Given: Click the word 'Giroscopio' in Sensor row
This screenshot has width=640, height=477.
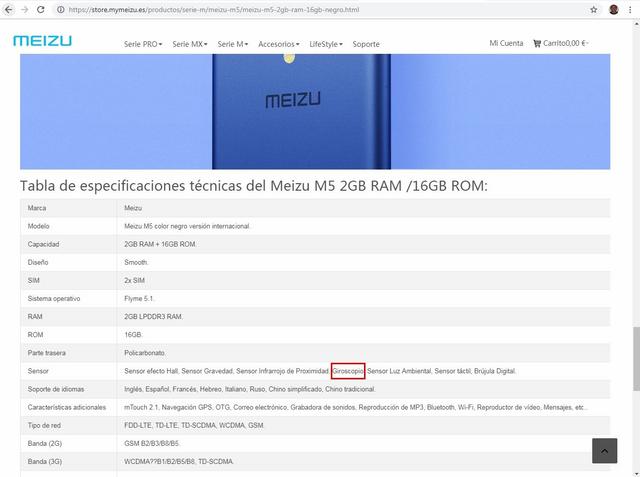Looking at the screenshot, I should point(348,371).
